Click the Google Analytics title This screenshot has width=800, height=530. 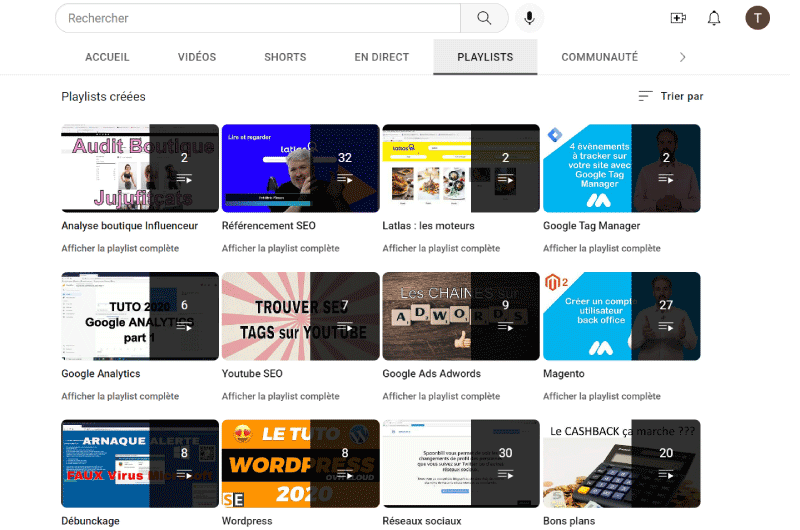[x=101, y=373]
